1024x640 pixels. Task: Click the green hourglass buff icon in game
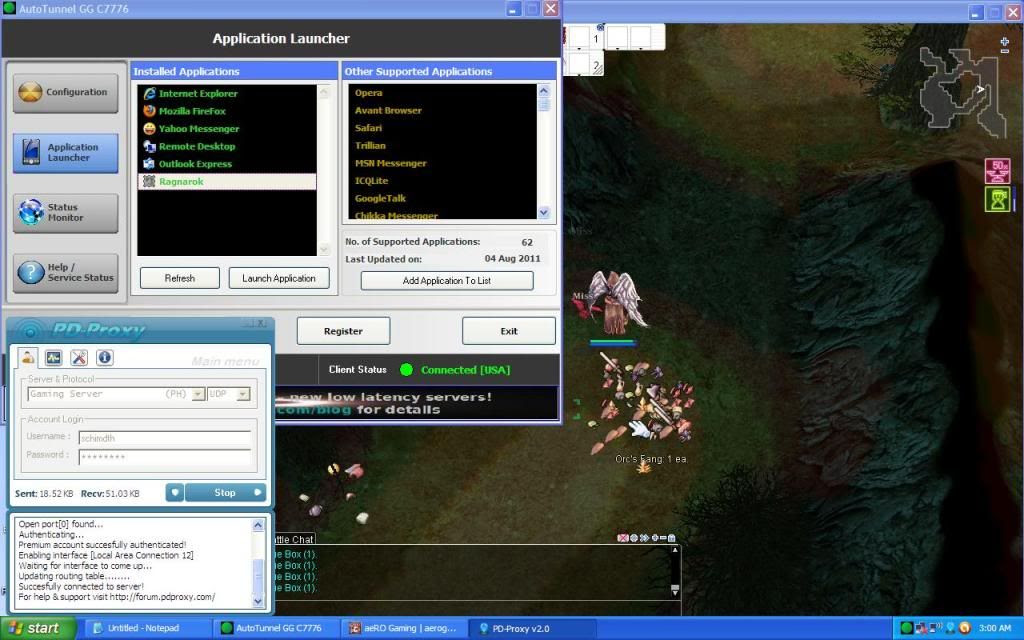click(997, 200)
